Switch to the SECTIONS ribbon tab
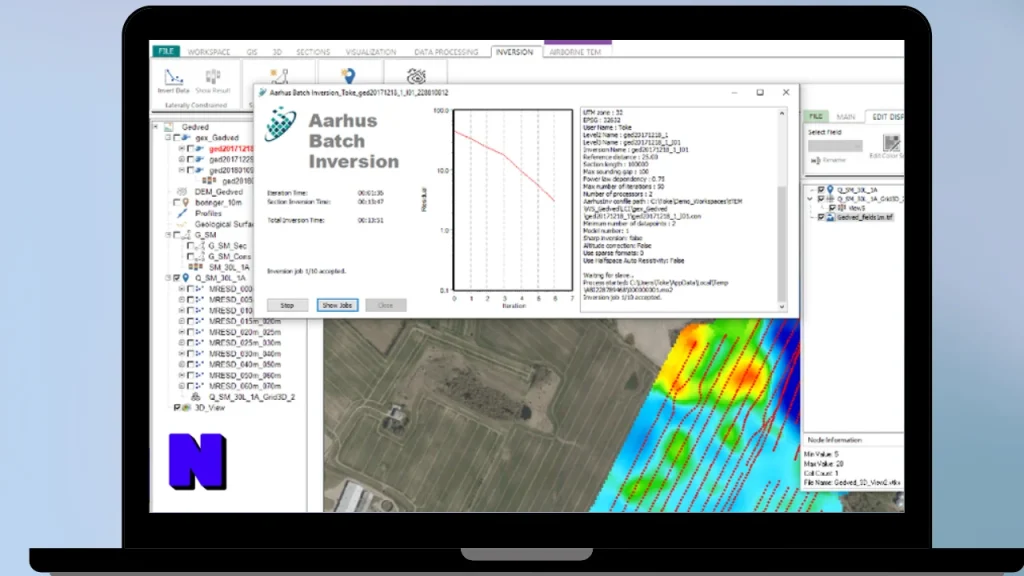The width and height of the screenshot is (1024, 576). [313, 52]
